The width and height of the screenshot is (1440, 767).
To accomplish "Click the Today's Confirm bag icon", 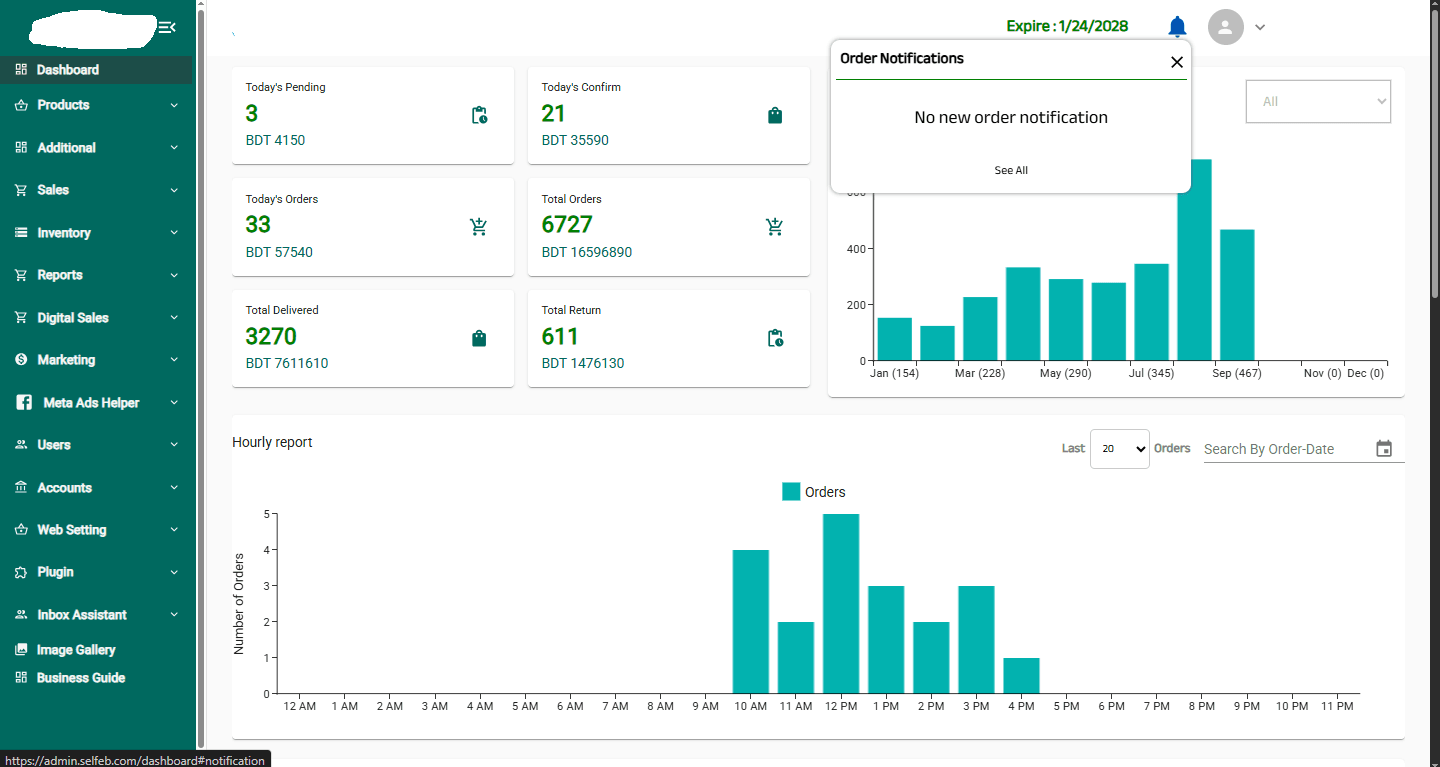I will coord(775,115).
